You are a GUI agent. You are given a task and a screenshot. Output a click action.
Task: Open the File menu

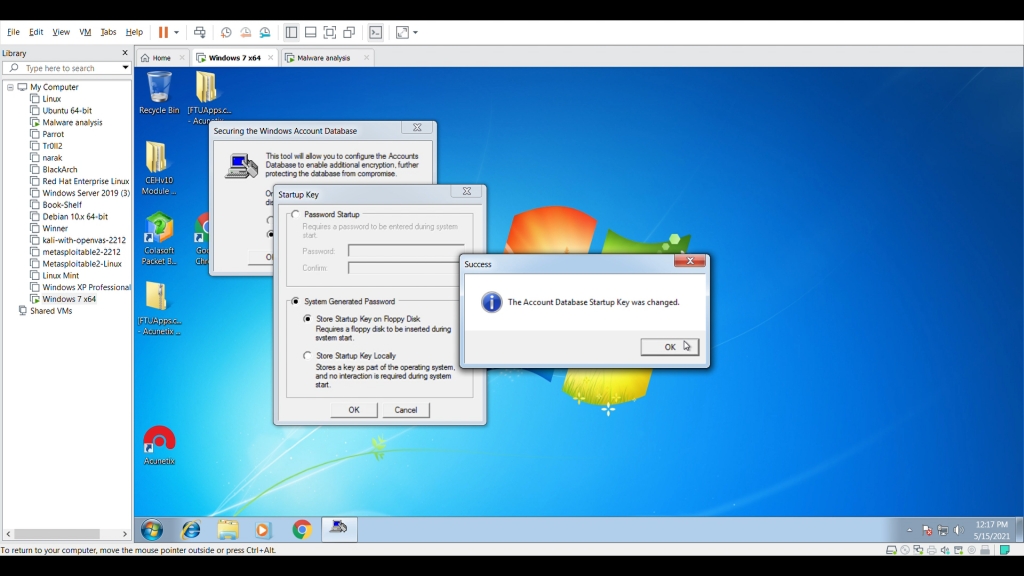point(13,32)
